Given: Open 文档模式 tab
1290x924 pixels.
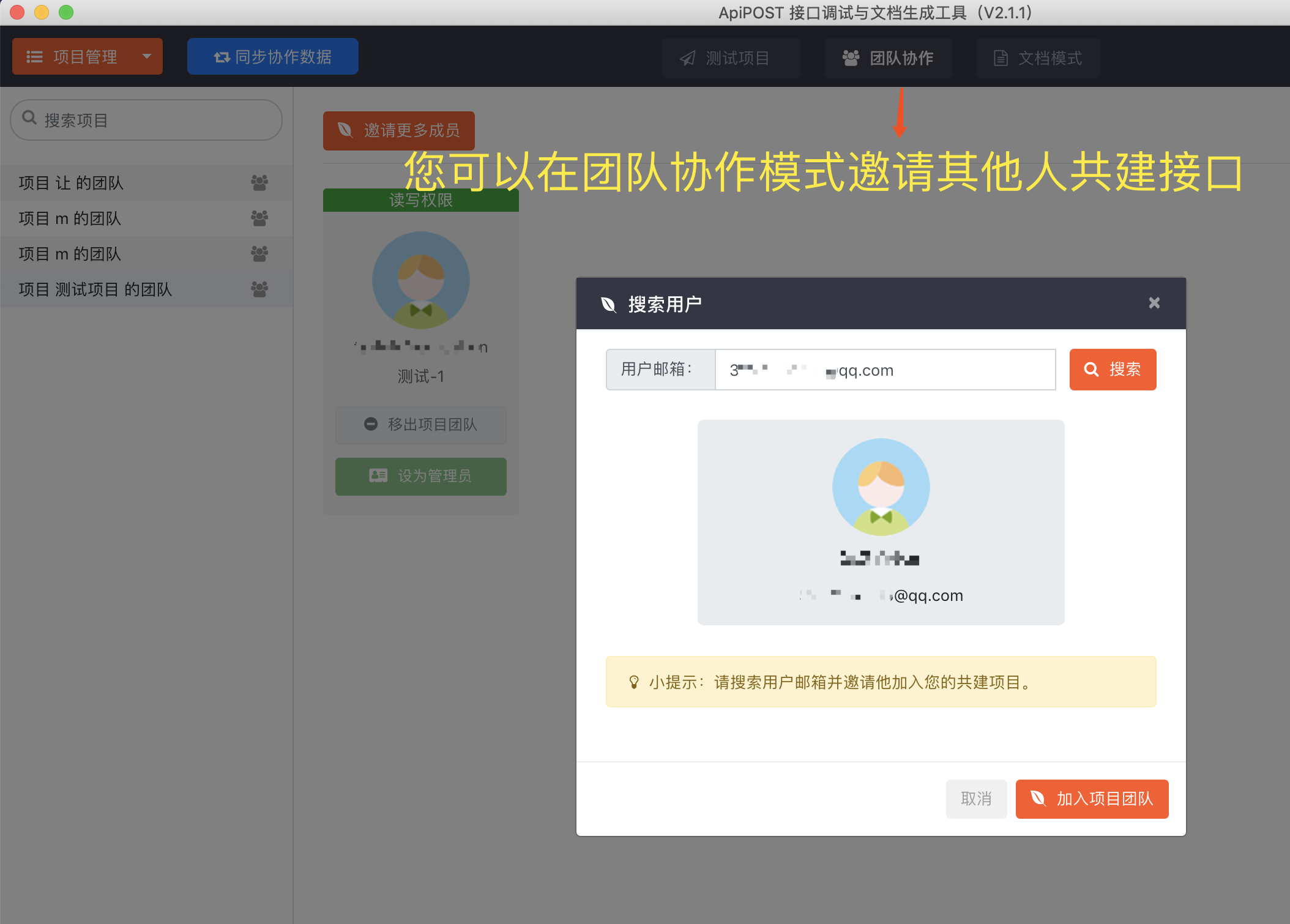Looking at the screenshot, I should (x=1038, y=58).
